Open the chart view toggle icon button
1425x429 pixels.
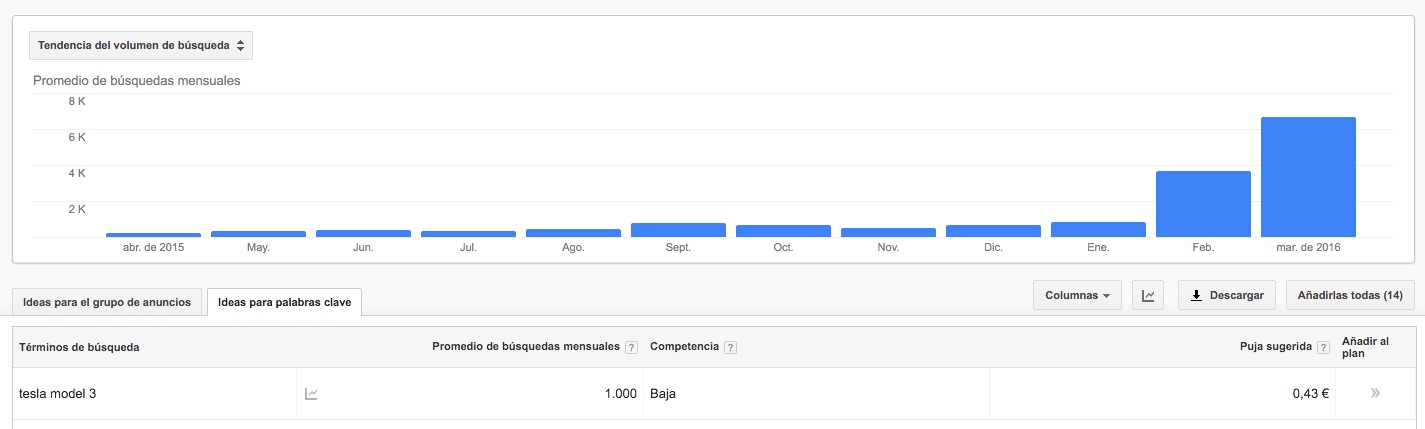point(1148,296)
